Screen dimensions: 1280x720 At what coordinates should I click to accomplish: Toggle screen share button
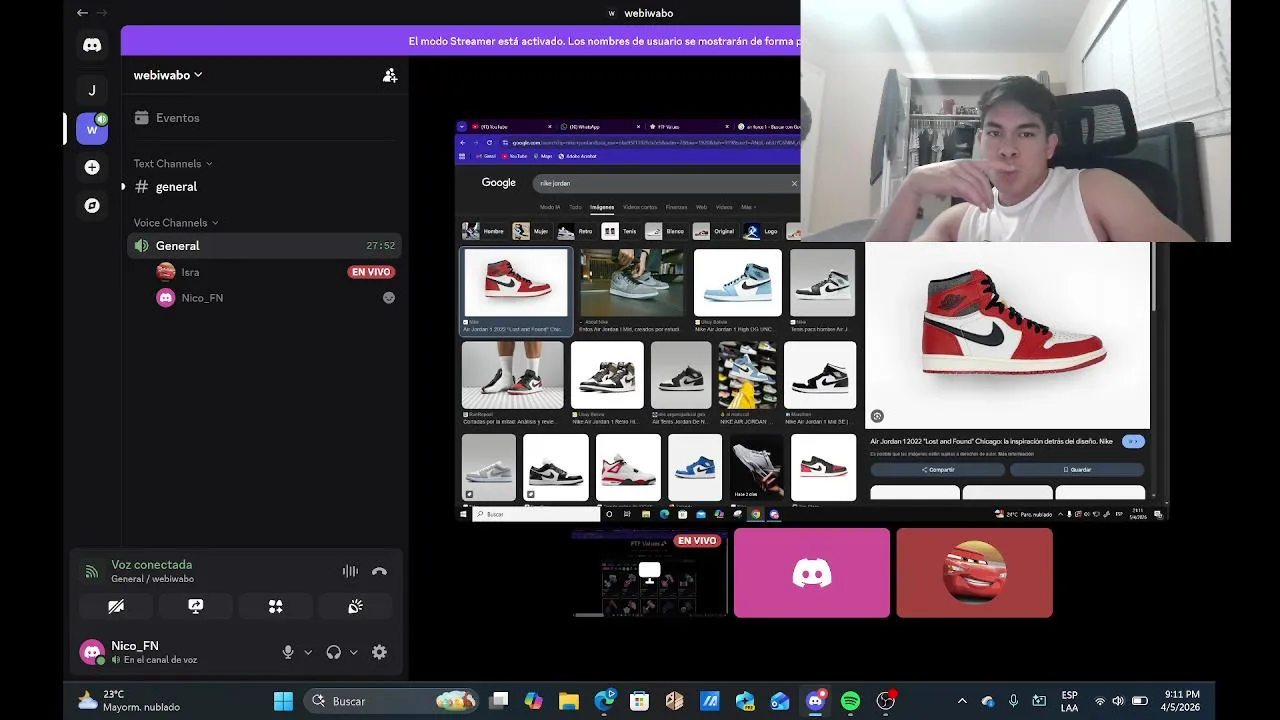196,606
